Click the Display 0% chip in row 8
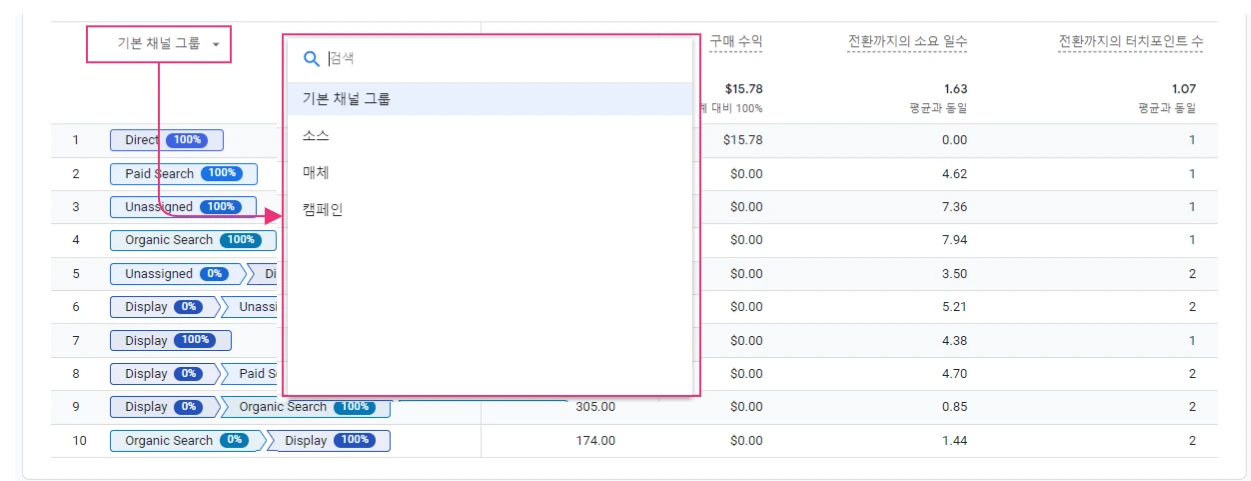The height and width of the screenshot is (481, 1251). (x=163, y=374)
